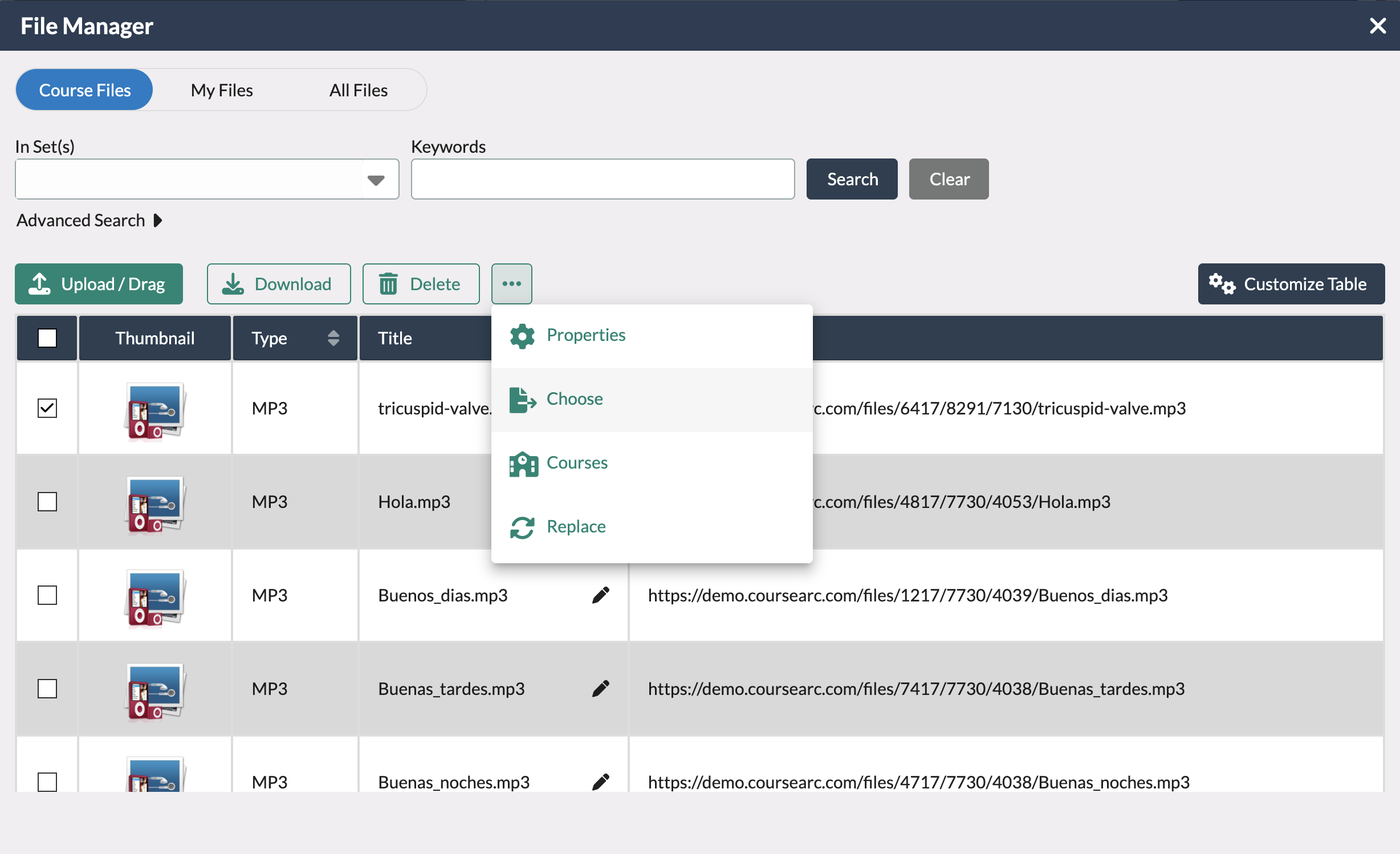Edit title pencil for Buenos_dias.mp3
Image resolution: width=1400 pixels, height=854 pixels.
point(601,595)
